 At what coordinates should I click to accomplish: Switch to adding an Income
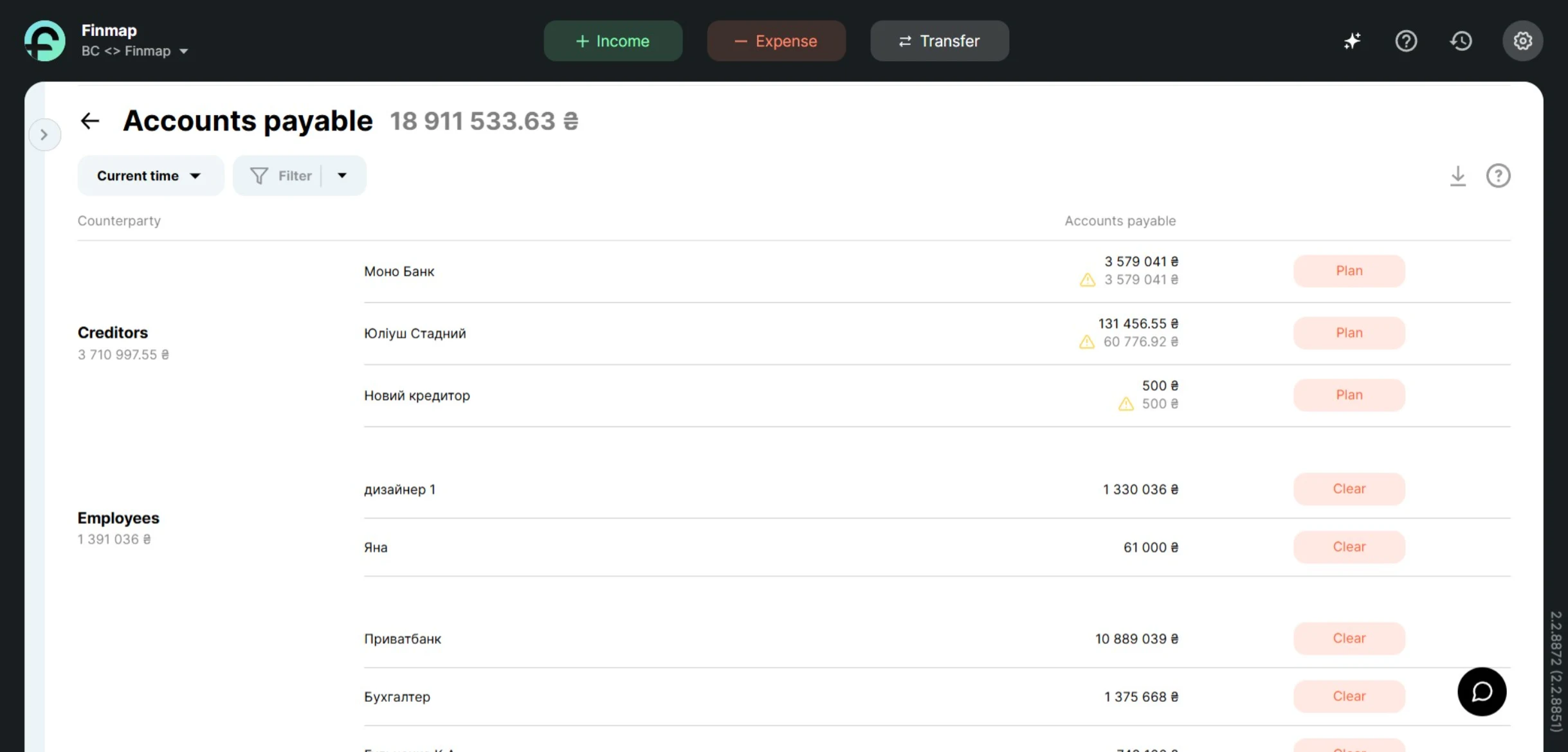tap(612, 40)
